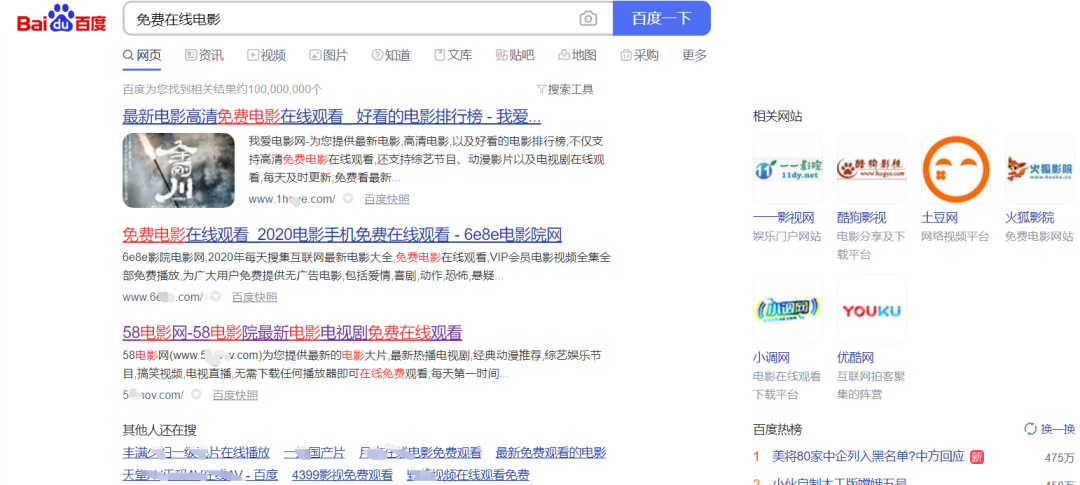Switch to the 地图 tab

click(x=577, y=55)
